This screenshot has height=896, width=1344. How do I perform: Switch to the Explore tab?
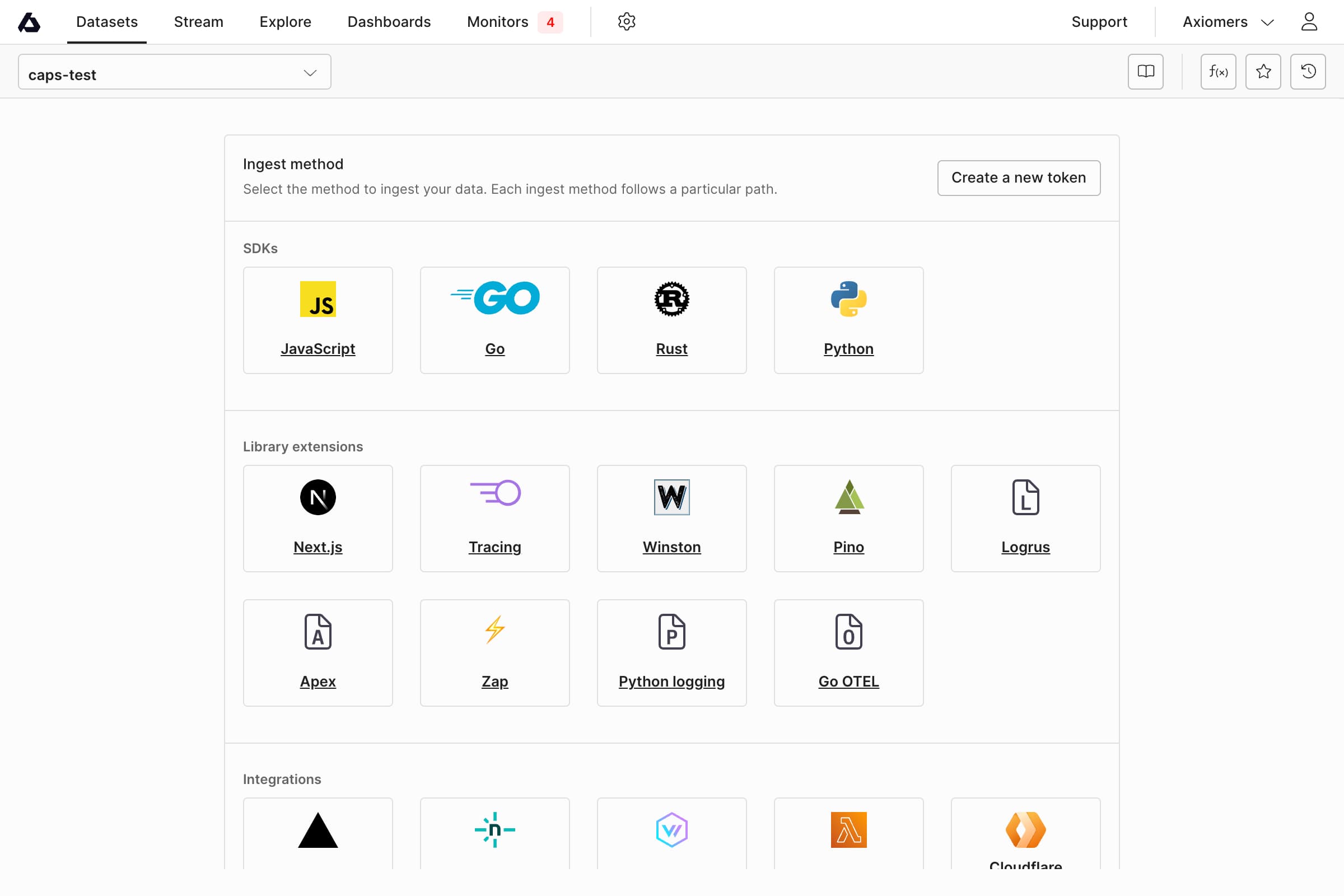click(x=285, y=22)
